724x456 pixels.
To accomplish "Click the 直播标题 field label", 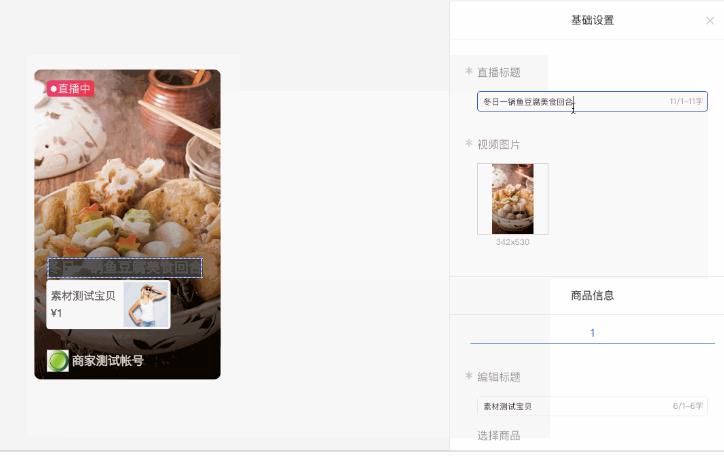I will [499, 72].
